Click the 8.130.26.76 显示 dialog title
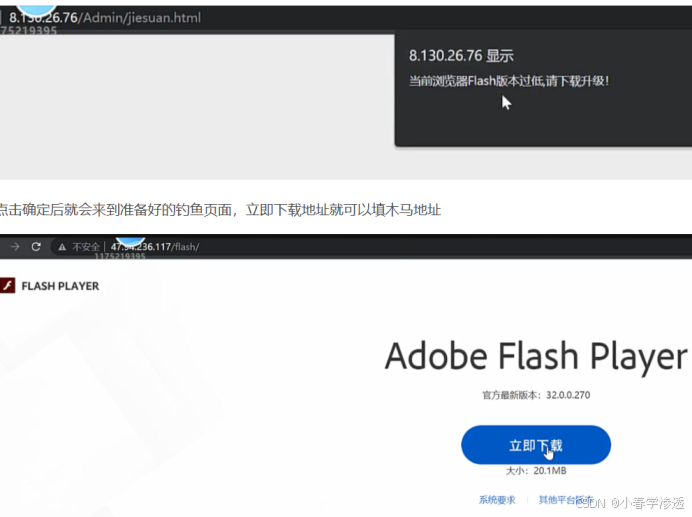The image size is (692, 517). point(461,56)
